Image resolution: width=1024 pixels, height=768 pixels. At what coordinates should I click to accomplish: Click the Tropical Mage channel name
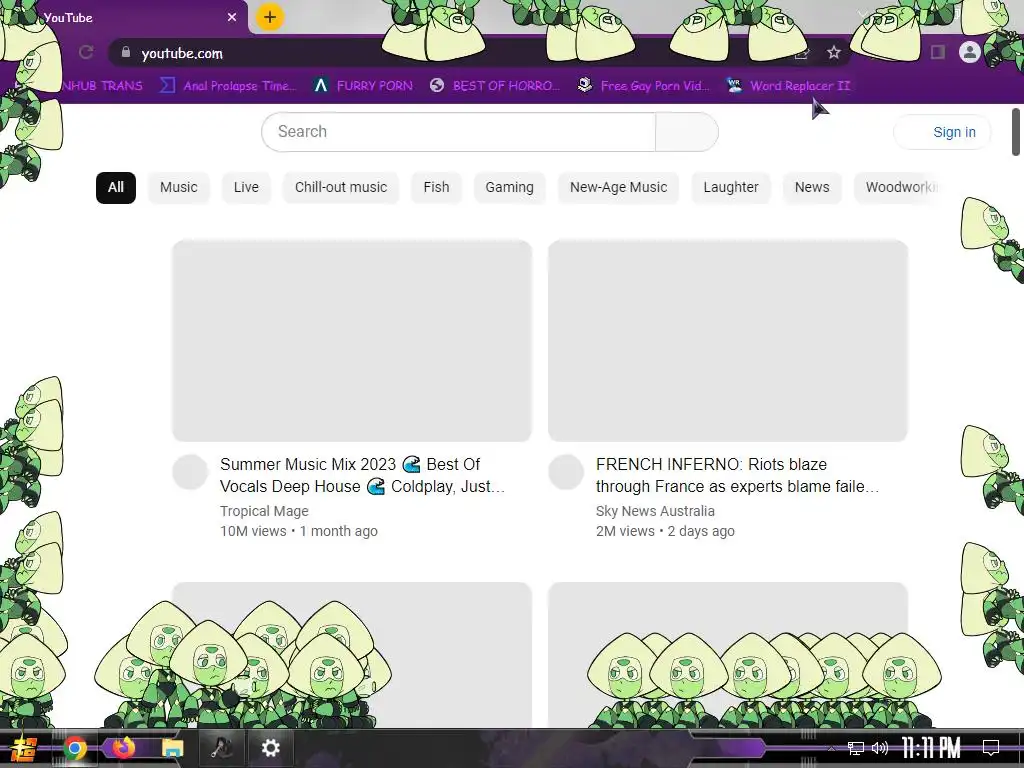click(264, 511)
